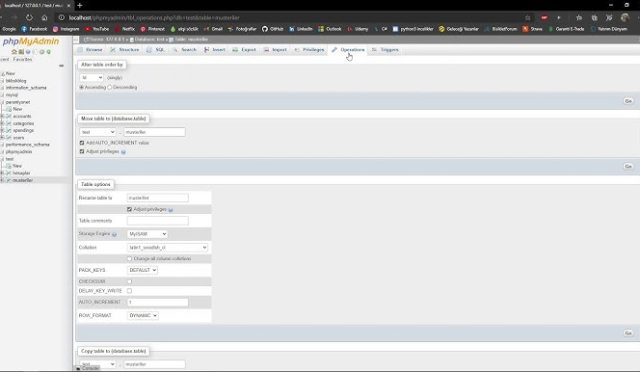Viewport: 640px width, 372px height.
Task: Switch to the Structure tab
Action: [125, 50]
